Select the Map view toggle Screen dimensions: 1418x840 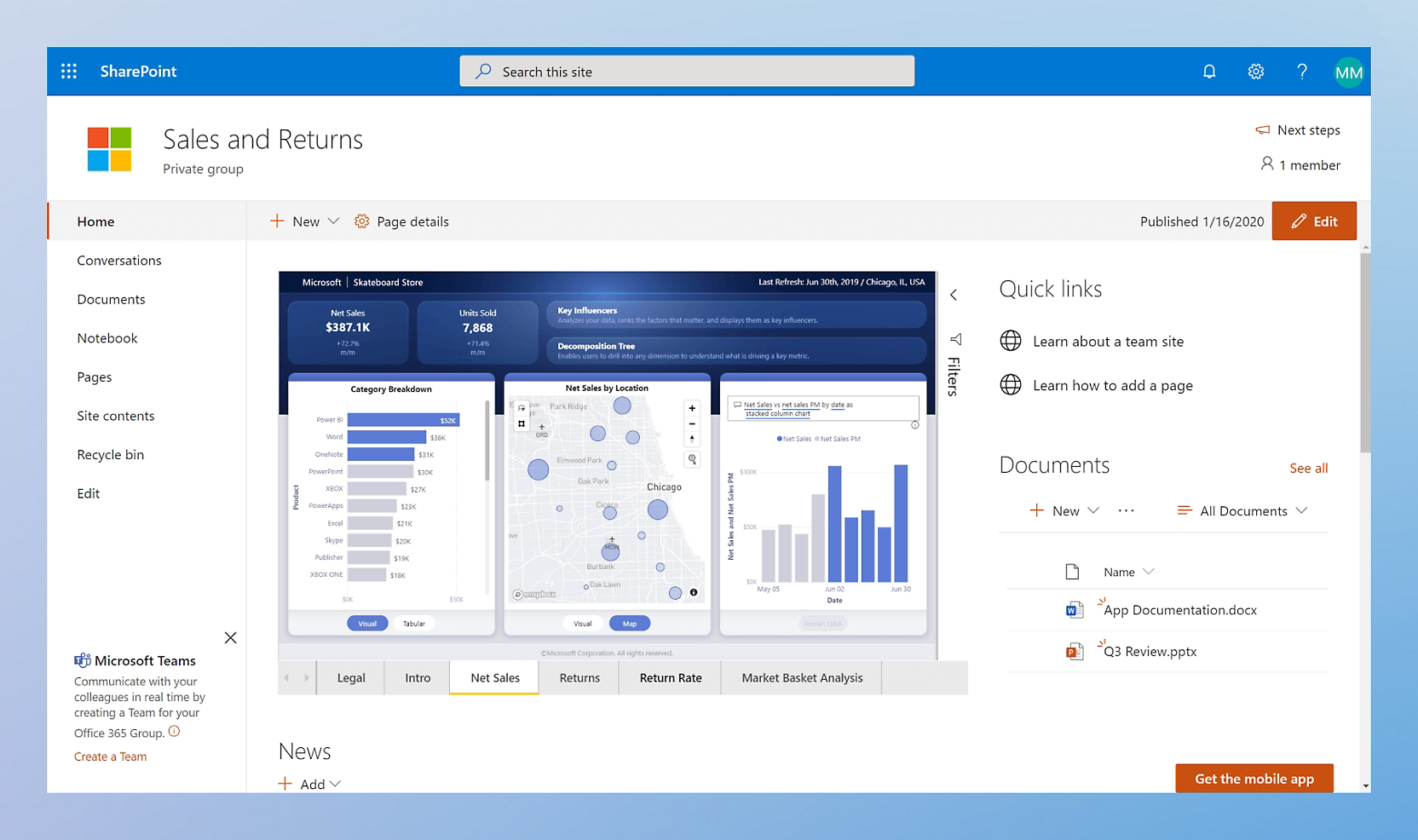pos(630,624)
